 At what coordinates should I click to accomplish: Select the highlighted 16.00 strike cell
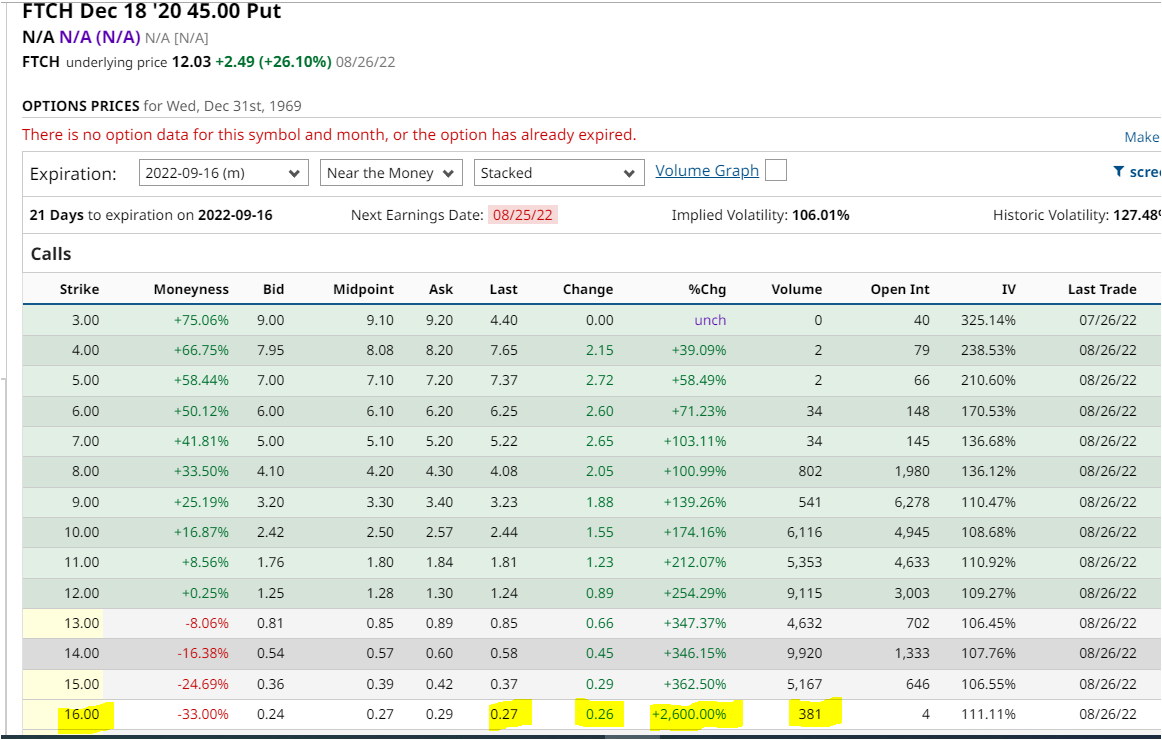(81, 714)
